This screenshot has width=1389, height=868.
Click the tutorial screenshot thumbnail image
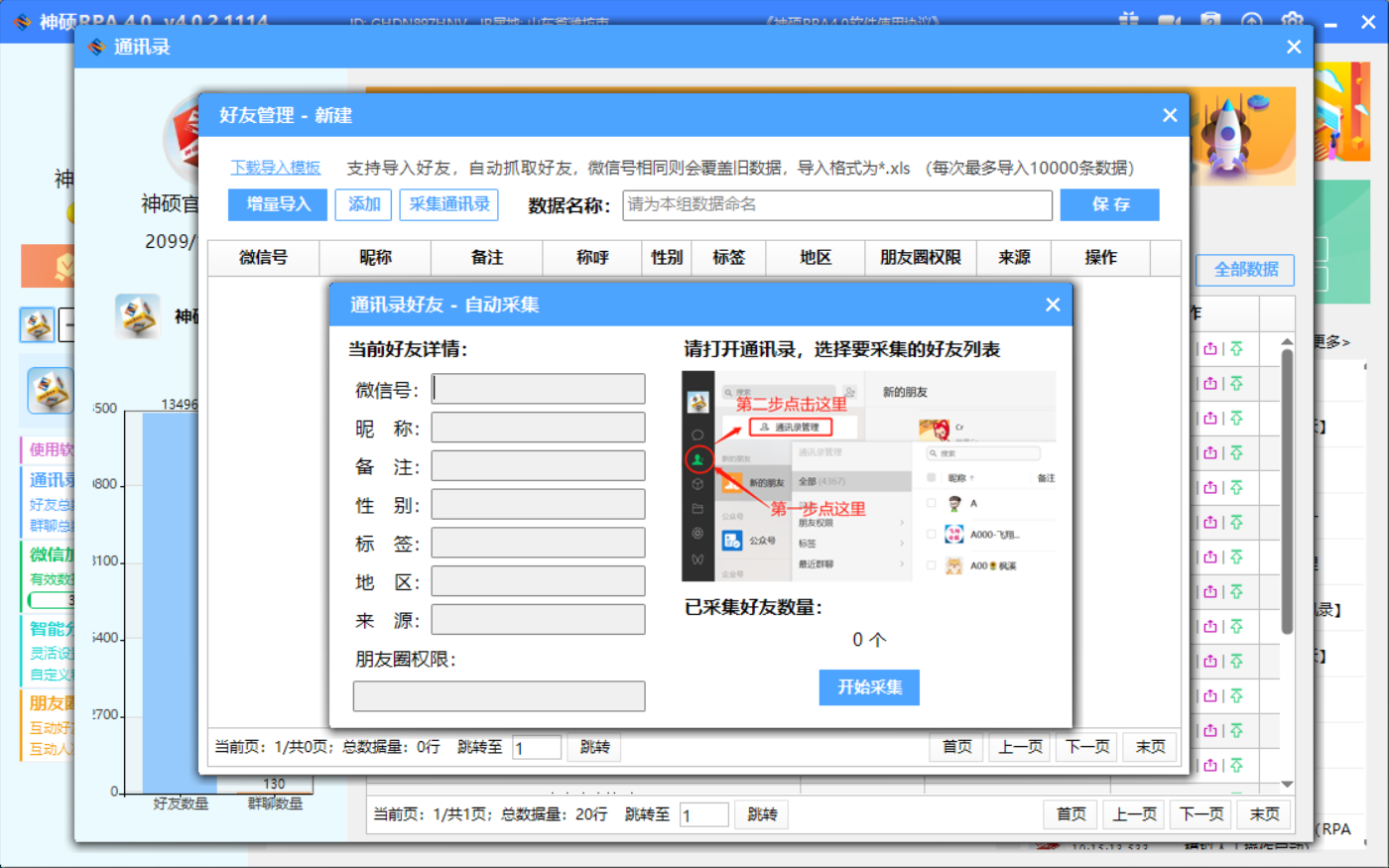[x=869, y=476]
